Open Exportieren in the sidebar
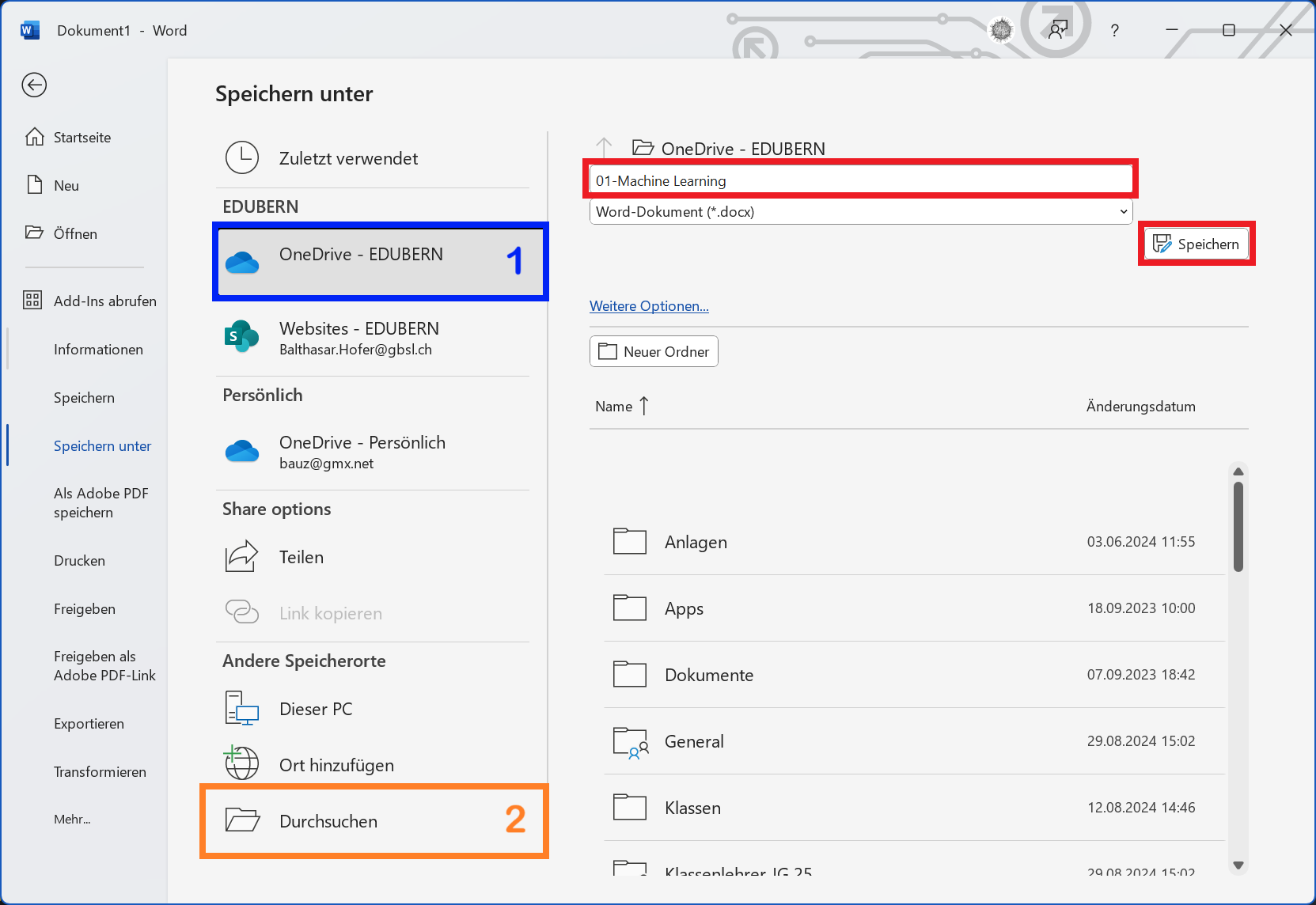Screen dimensions: 1316x905 pos(89,723)
